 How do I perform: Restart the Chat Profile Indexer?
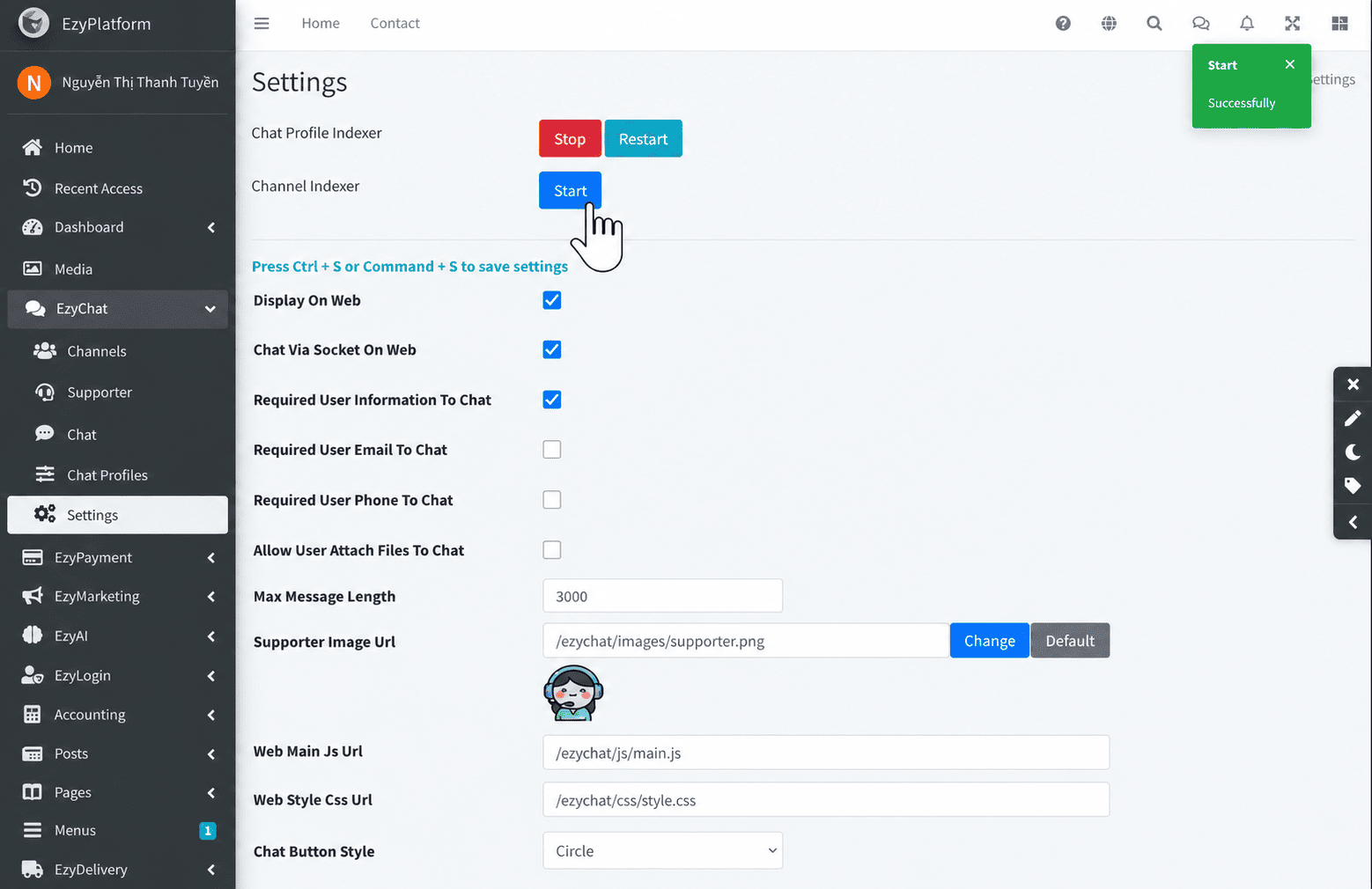[643, 138]
